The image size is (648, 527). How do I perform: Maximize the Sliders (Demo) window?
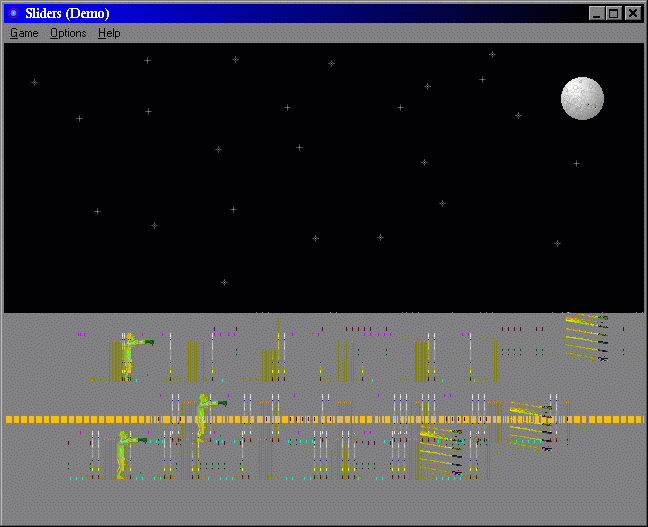point(613,14)
